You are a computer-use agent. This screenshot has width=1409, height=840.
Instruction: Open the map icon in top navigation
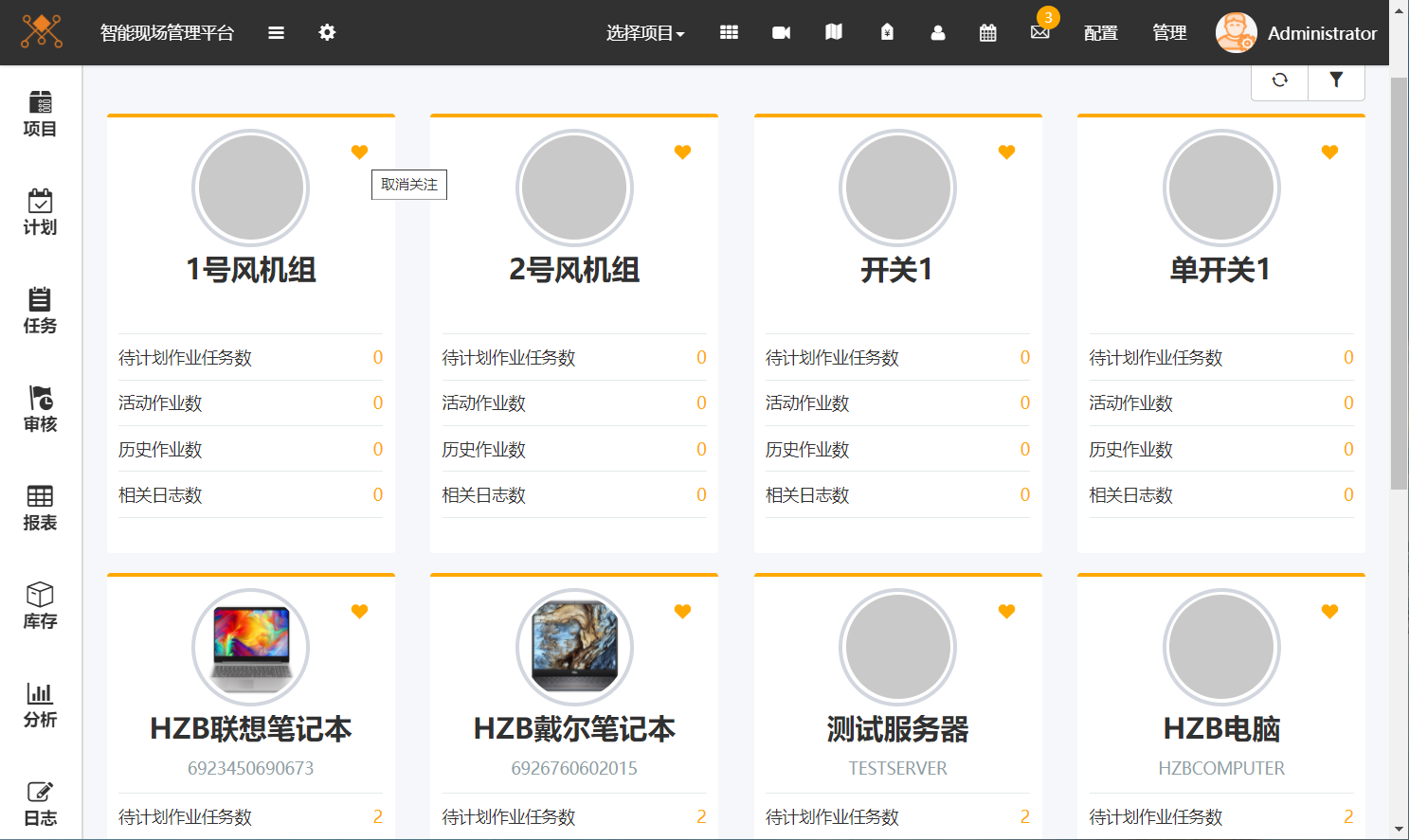pos(834,33)
